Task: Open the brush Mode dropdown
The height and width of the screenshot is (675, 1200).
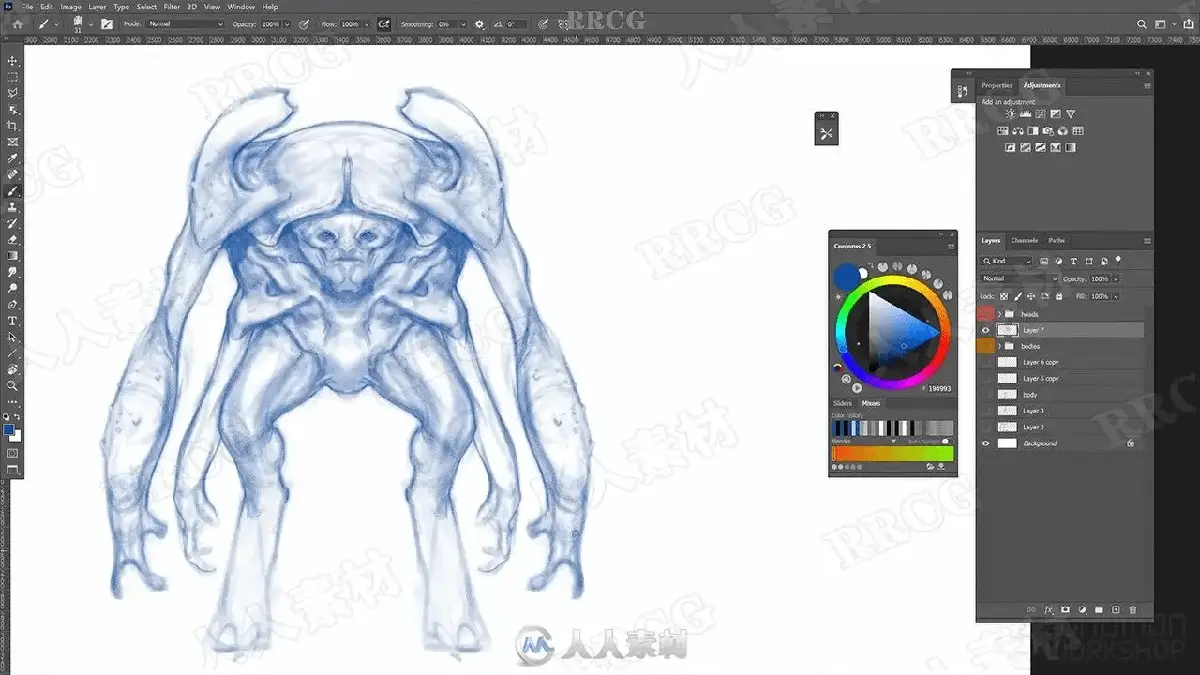Action: coord(185,23)
